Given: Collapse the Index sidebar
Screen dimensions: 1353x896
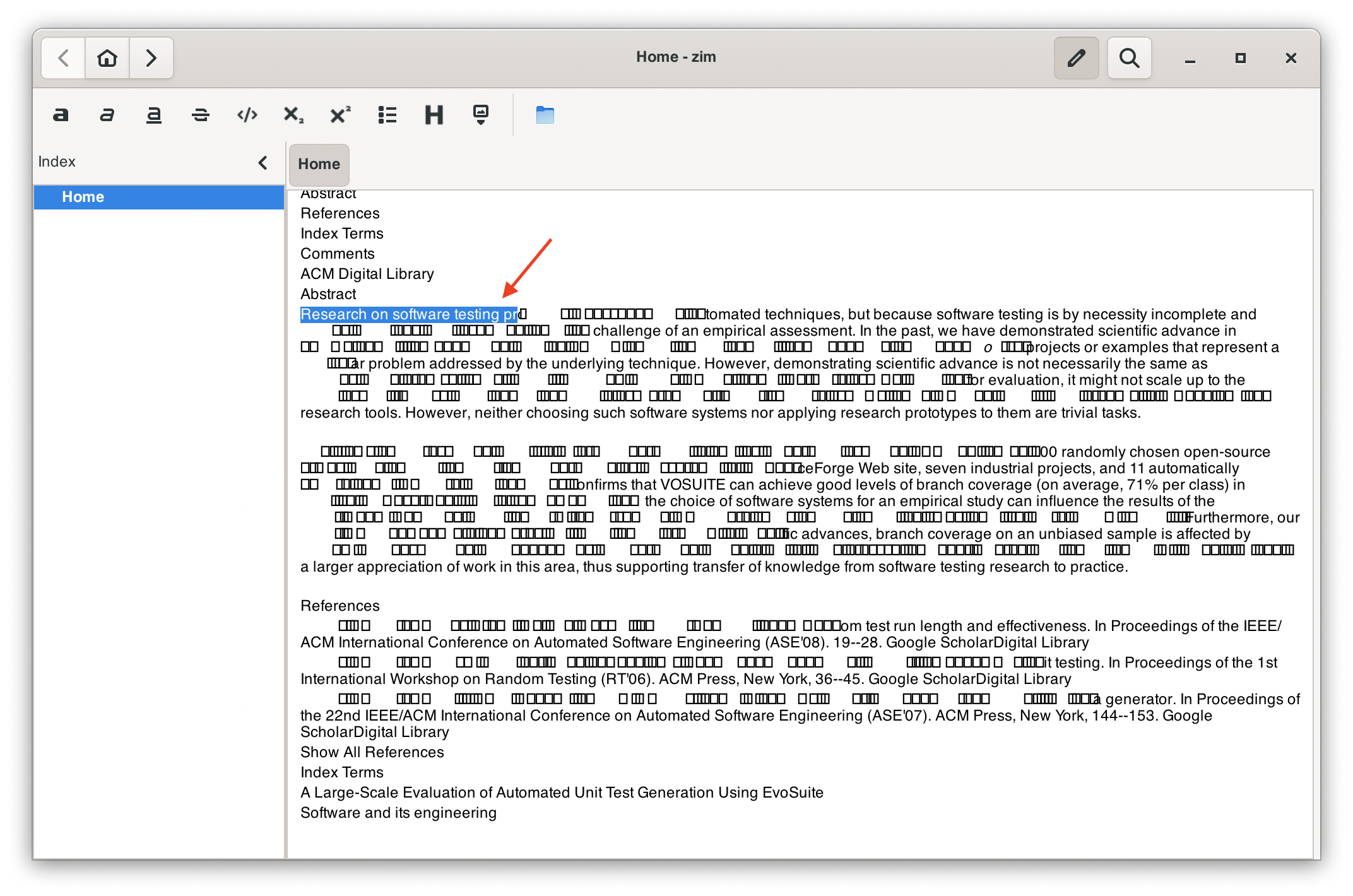Looking at the screenshot, I should click(263, 162).
